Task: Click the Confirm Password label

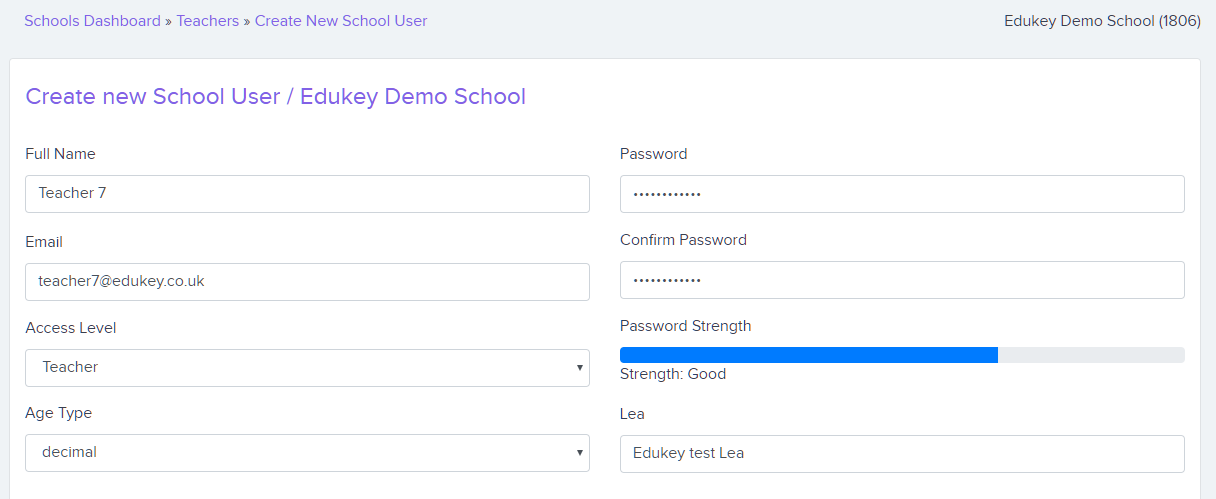Action: [683, 240]
